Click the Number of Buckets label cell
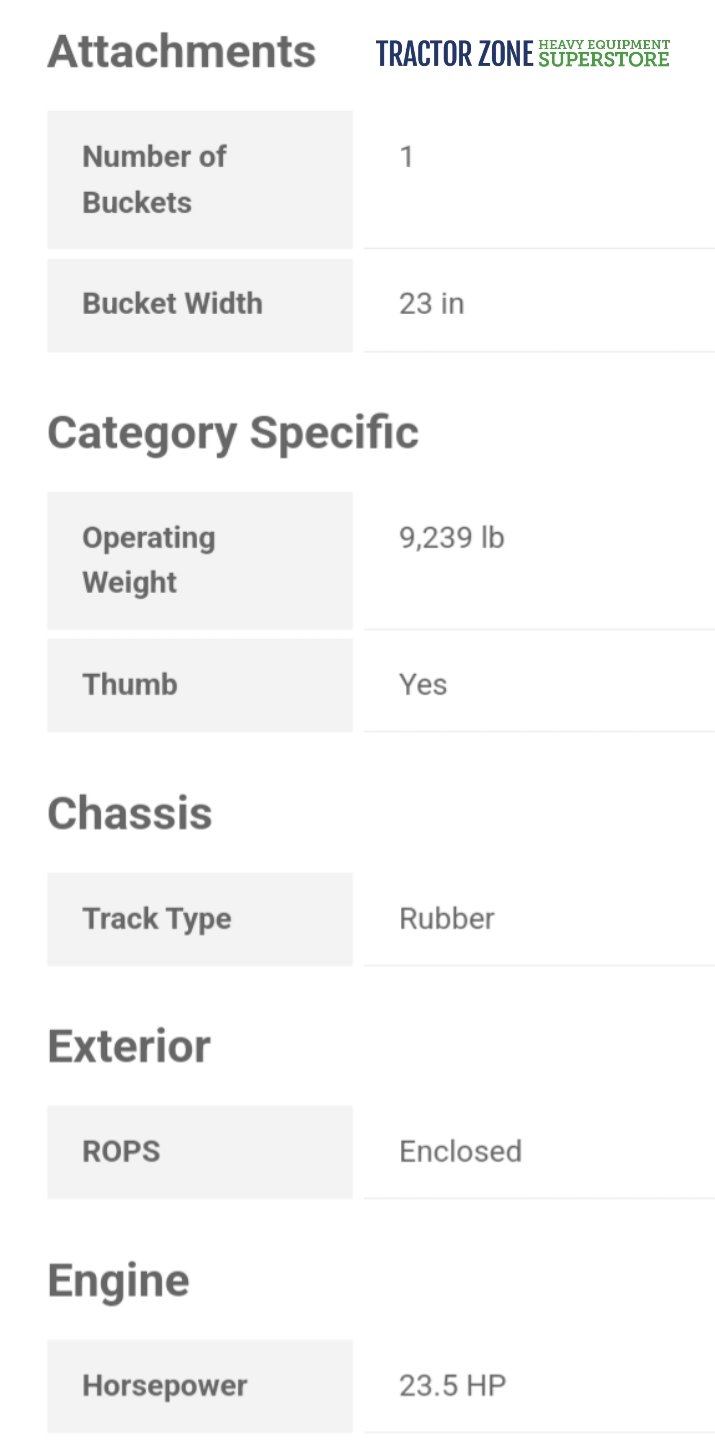The height and width of the screenshot is (1451, 715). [200, 180]
